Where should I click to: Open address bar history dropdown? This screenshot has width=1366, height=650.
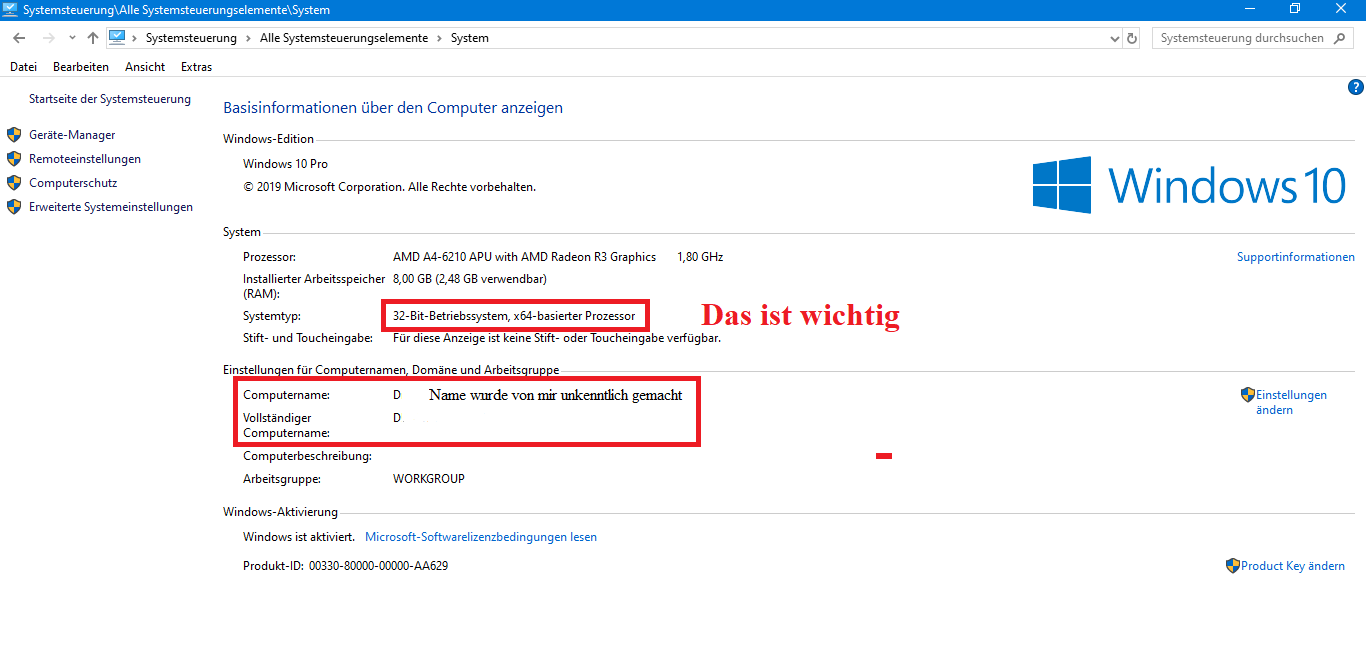(x=1115, y=38)
